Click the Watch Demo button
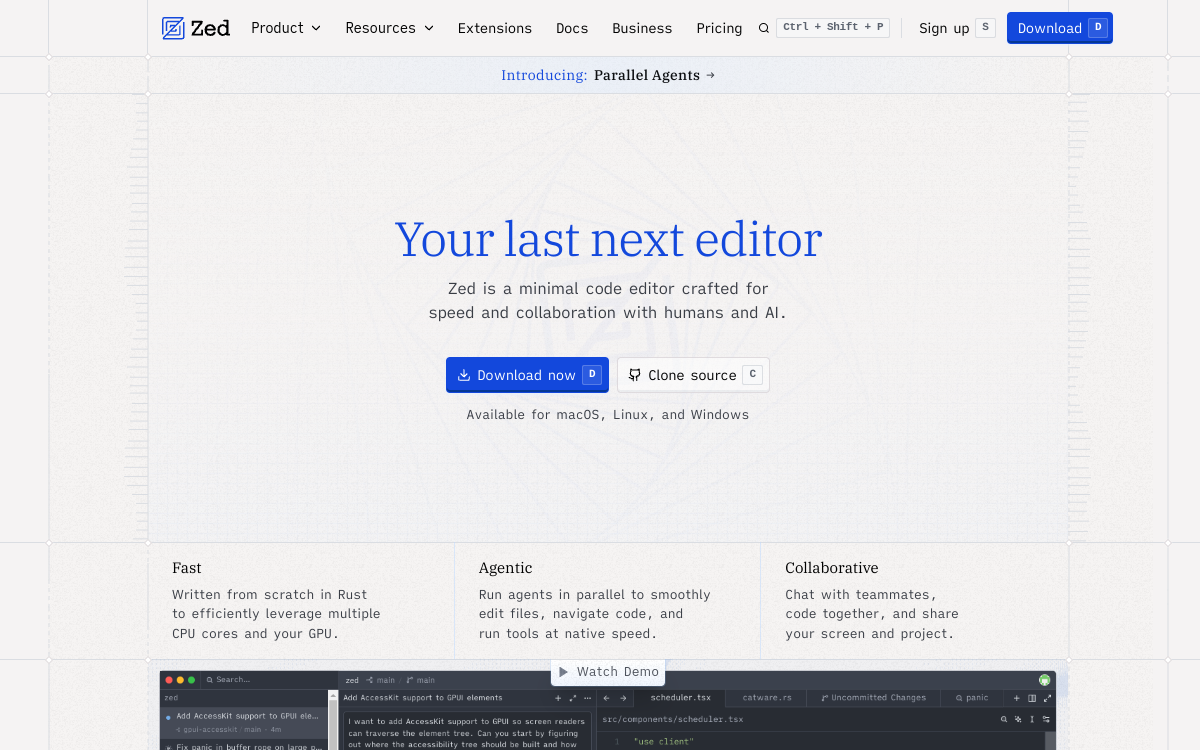The image size is (1200, 750). point(608,672)
